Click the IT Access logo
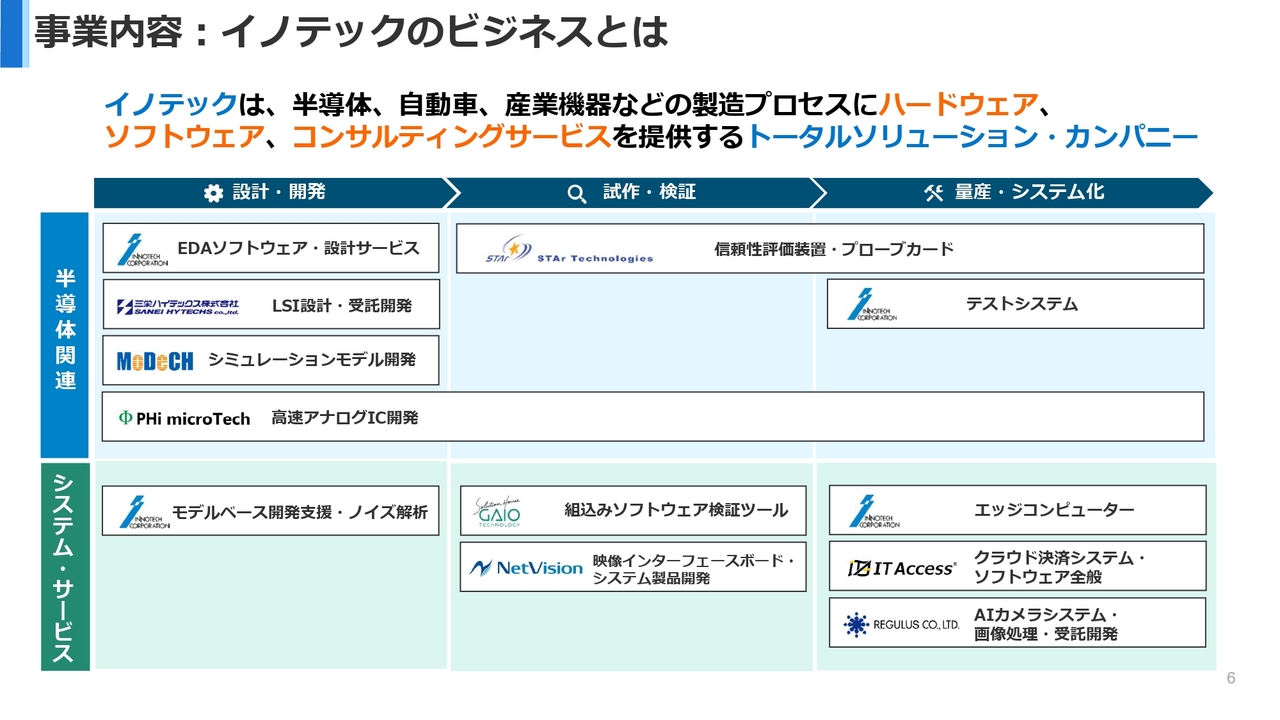The height and width of the screenshot is (720, 1280). [x=902, y=568]
